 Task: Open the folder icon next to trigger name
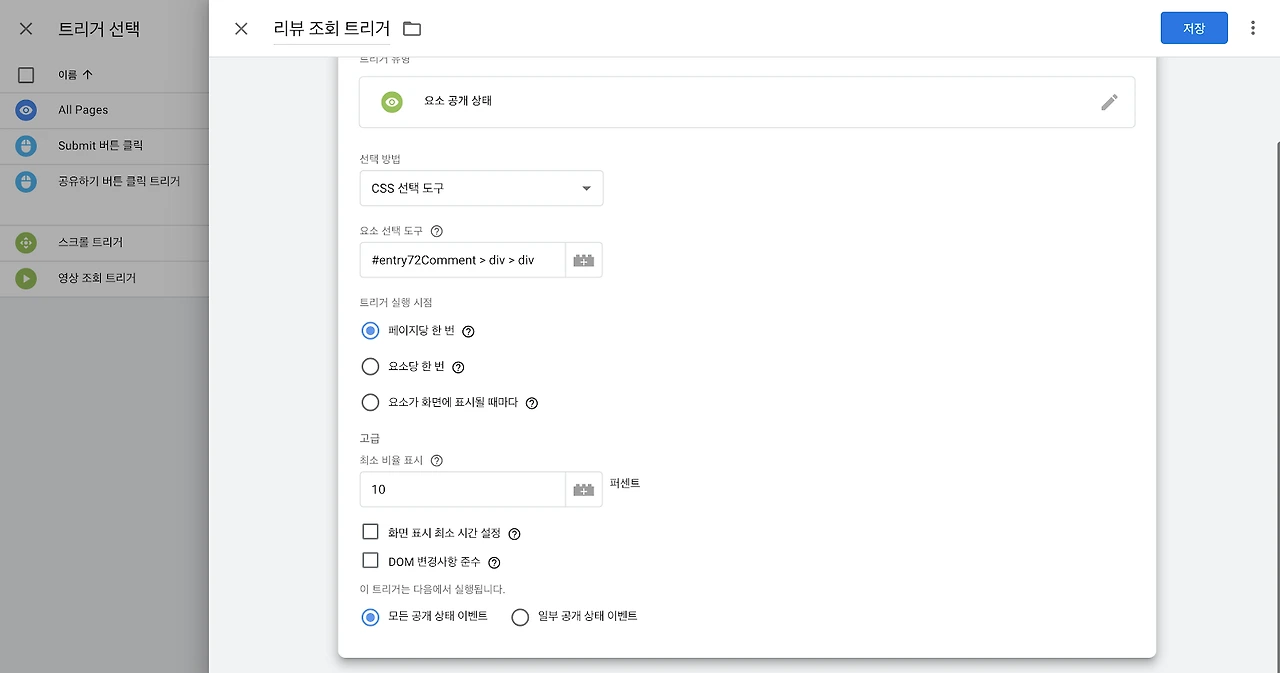412,29
